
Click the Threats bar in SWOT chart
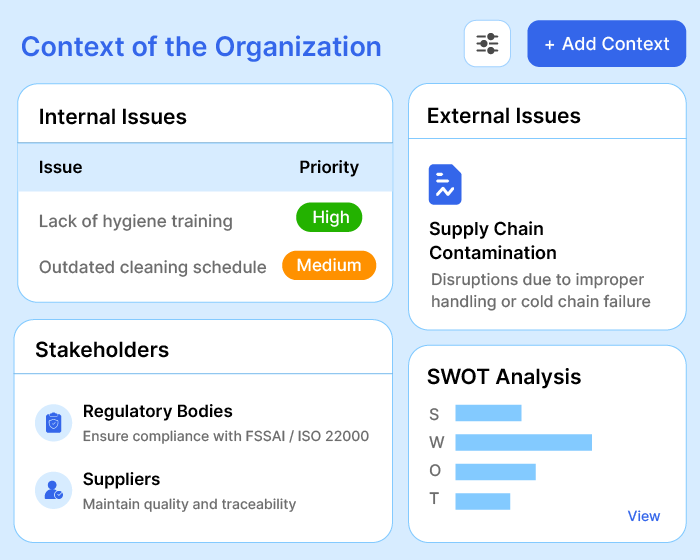click(x=482, y=500)
